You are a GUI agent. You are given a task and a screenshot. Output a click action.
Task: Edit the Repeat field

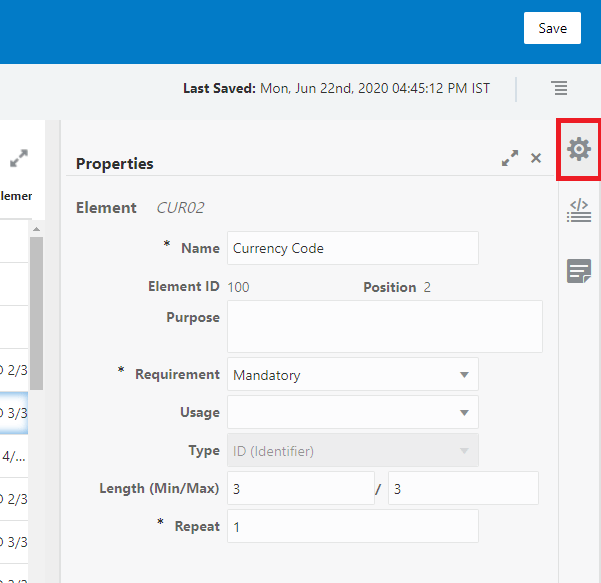(353, 526)
